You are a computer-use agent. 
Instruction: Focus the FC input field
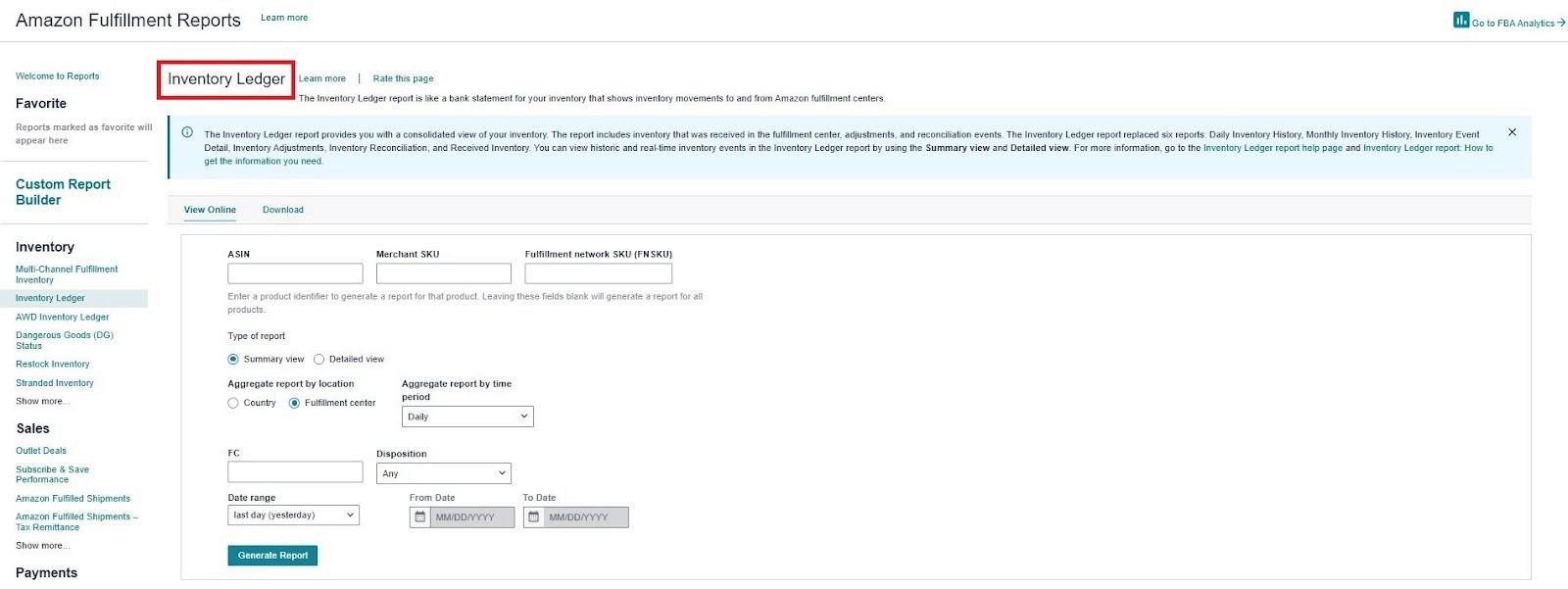(295, 471)
